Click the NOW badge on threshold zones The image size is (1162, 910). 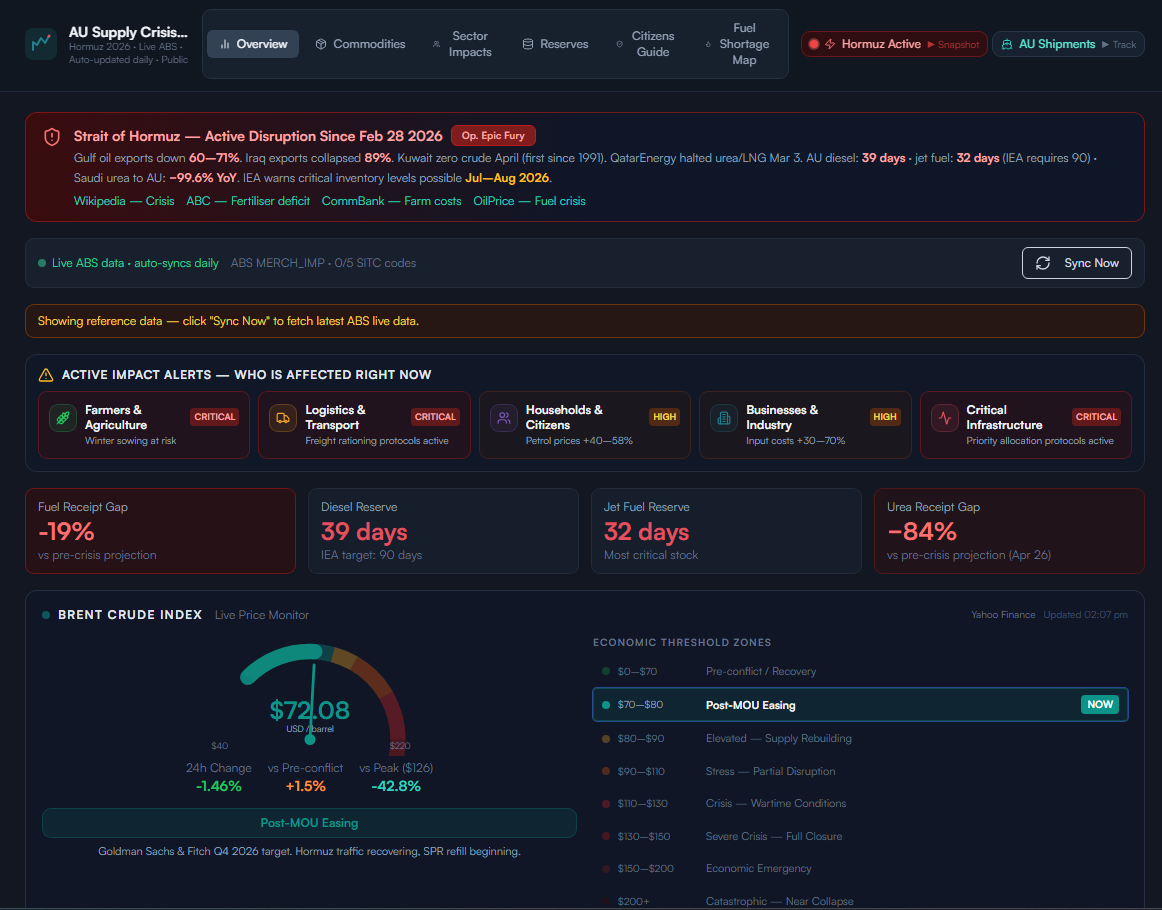(x=1100, y=705)
